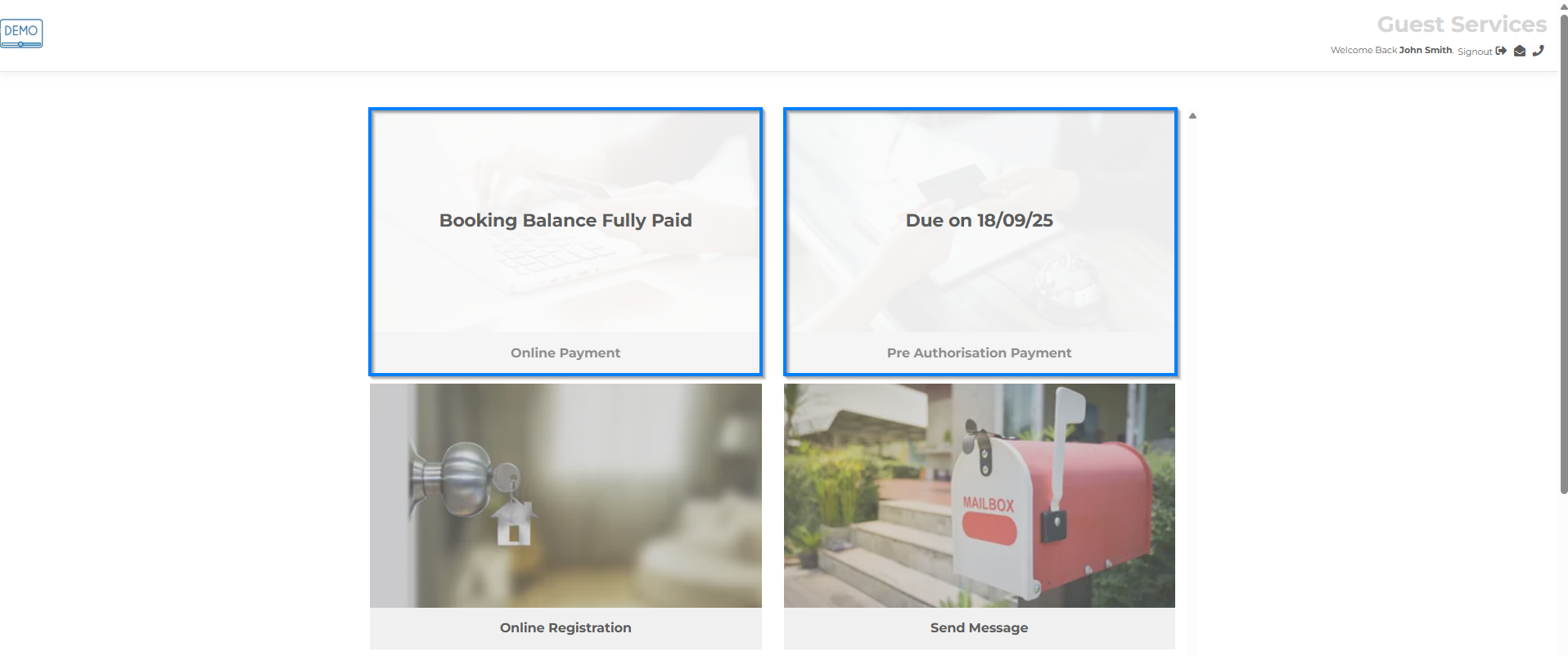Click the Welcome Back greeting text
This screenshot has height=656, width=1568.
(x=1363, y=50)
